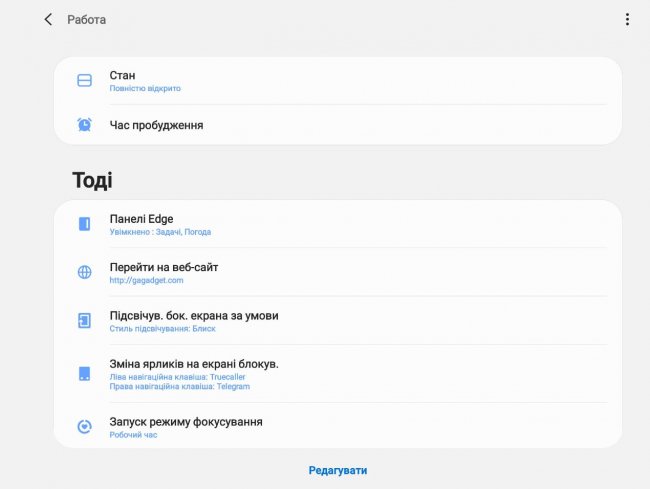Click the globe website icon
The width and height of the screenshot is (650, 489).
pyautogui.click(x=85, y=272)
